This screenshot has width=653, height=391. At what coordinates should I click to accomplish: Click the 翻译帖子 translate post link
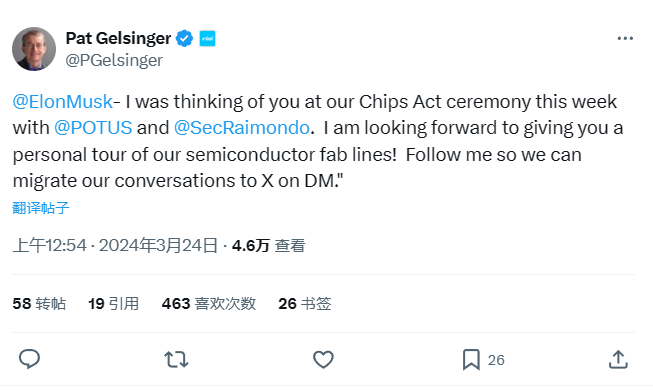[x=41, y=208]
